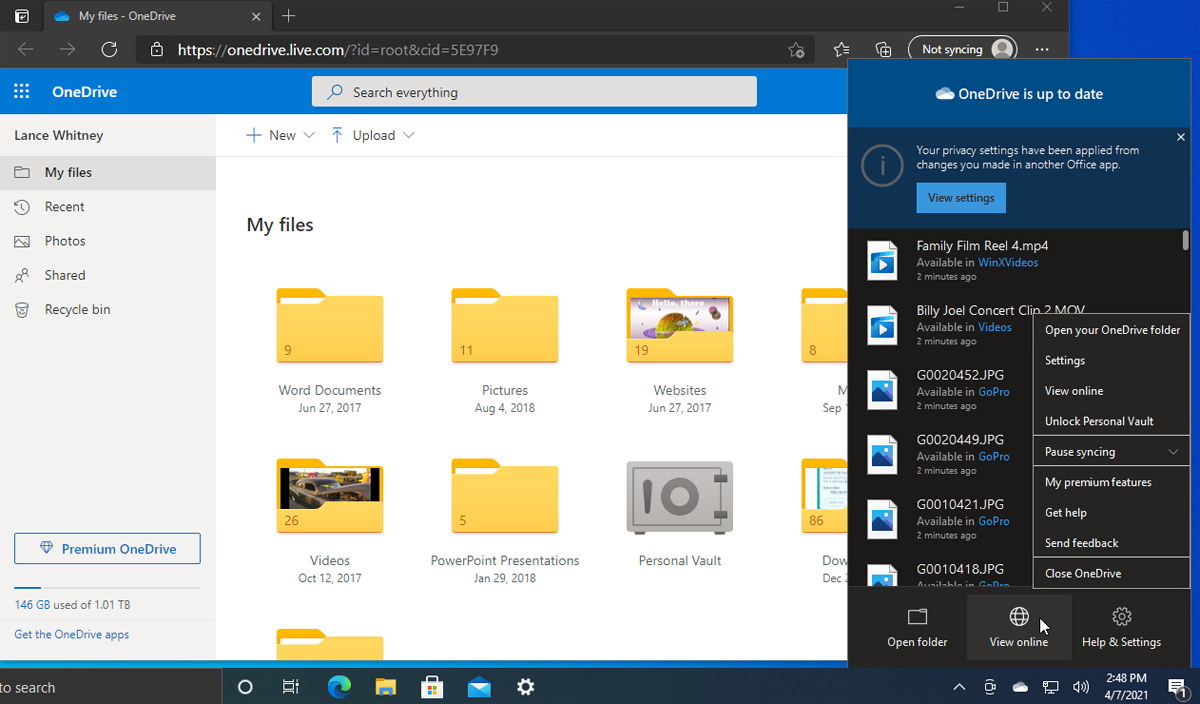Go back using the browser back arrow
1200x704 pixels.
(26, 49)
